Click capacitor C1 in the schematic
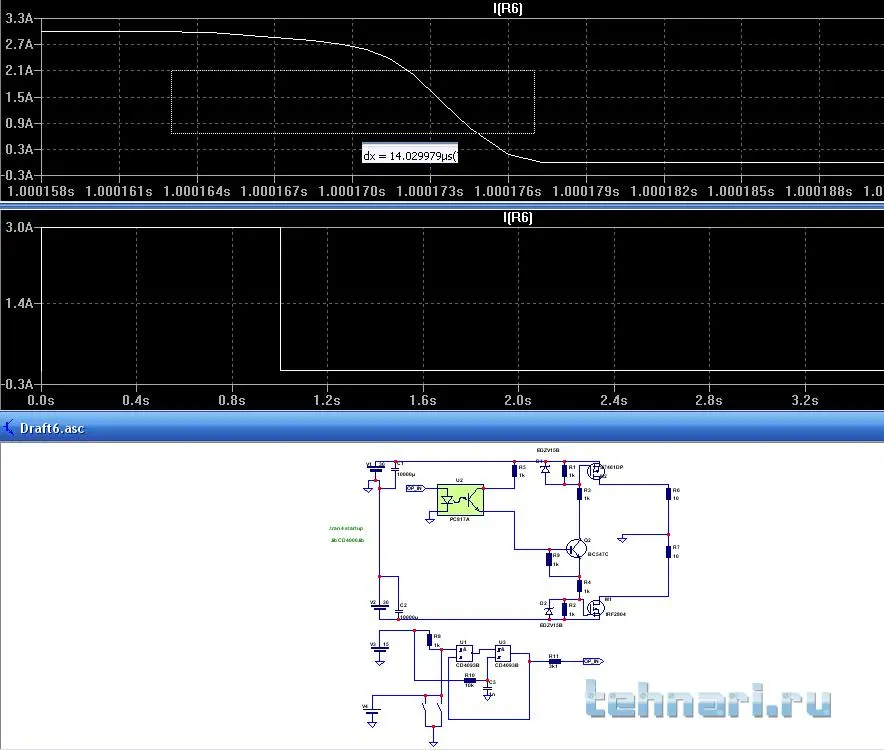Screen dimensions: 884x750 pyautogui.click(x=396, y=470)
